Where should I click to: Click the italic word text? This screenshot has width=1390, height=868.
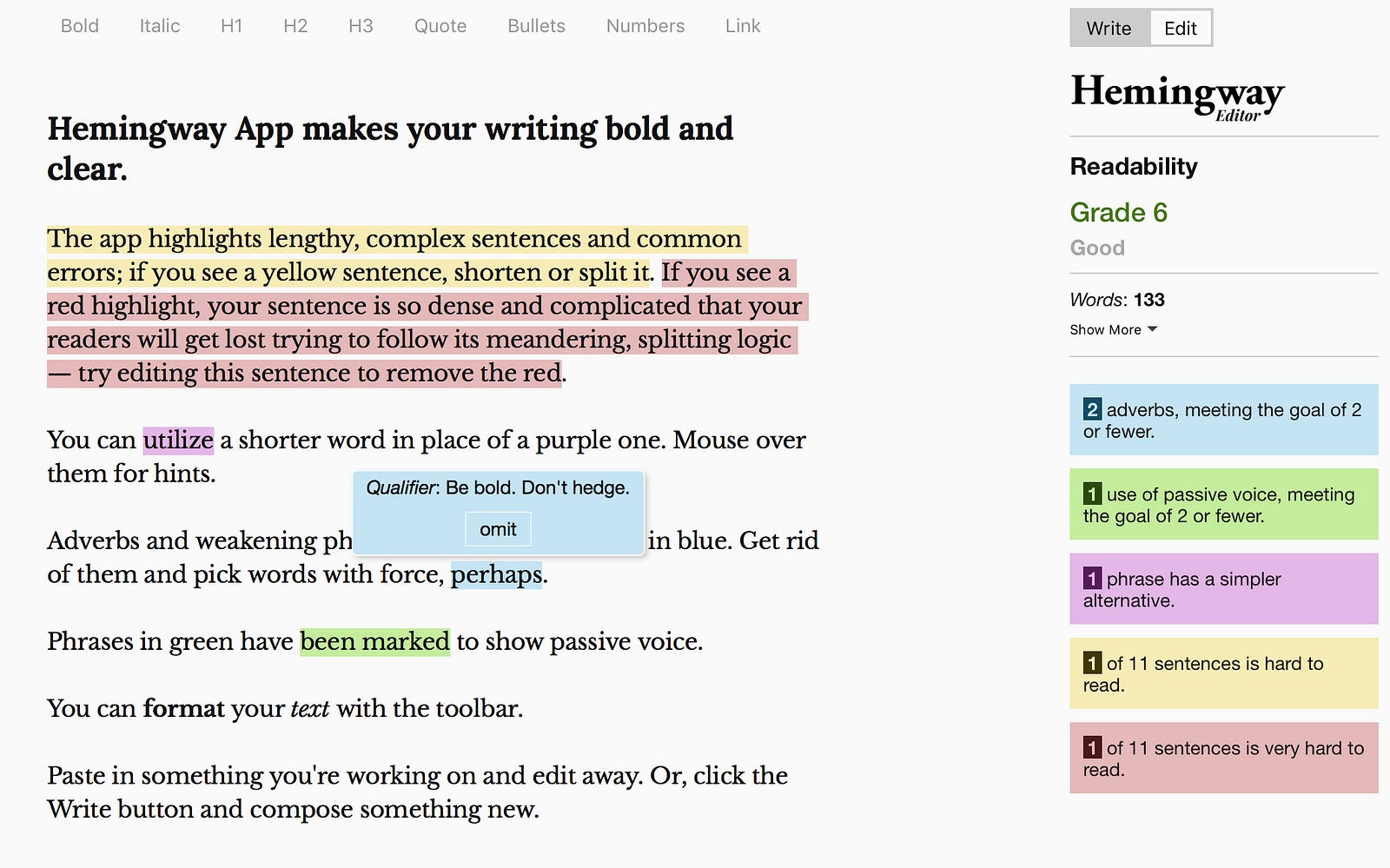(309, 708)
